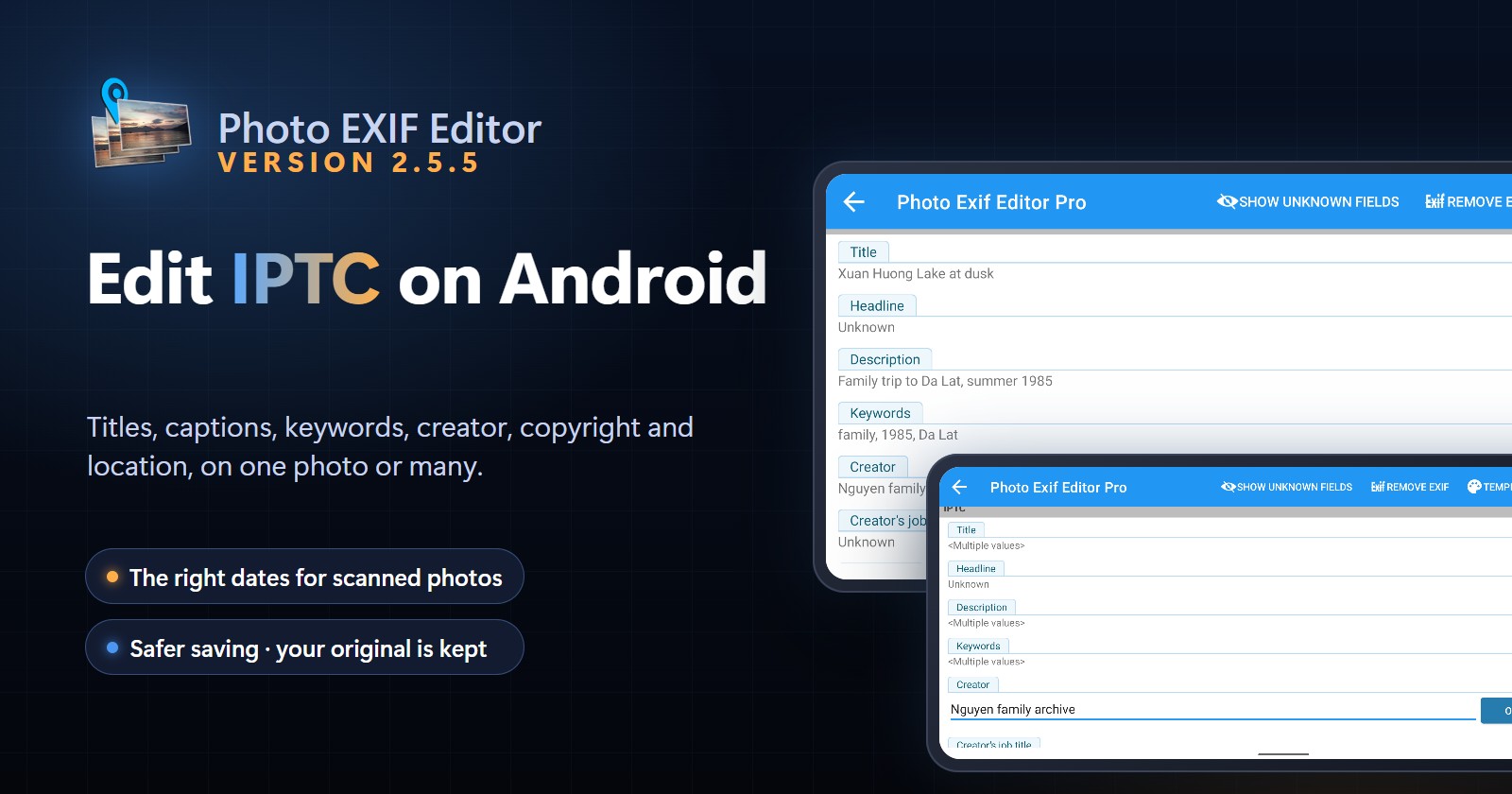Open the Creator field label in the rear window

pos(872,467)
